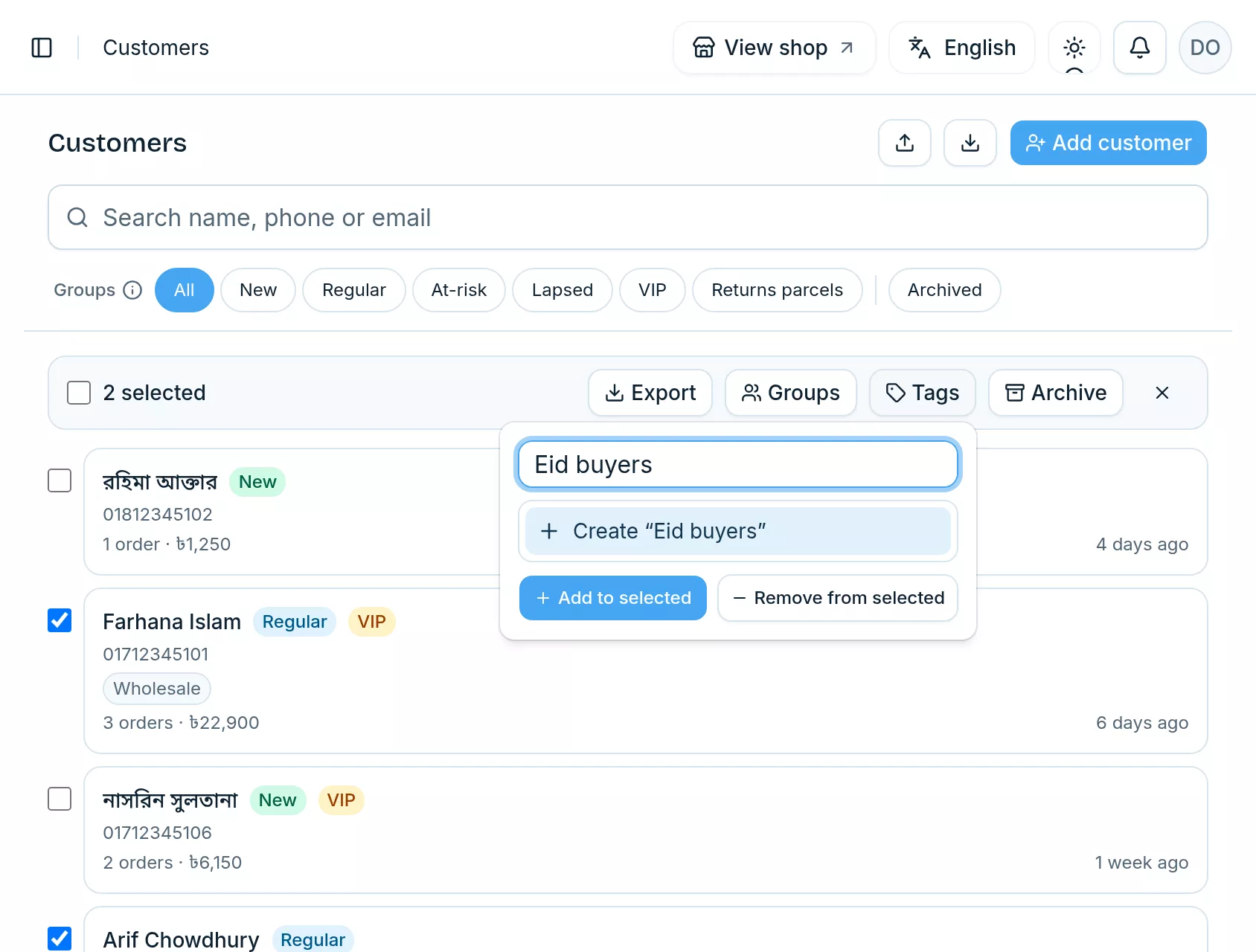1256x952 pixels.
Task: Check the রহিমা আক্তার customer checkbox
Action: (x=60, y=480)
